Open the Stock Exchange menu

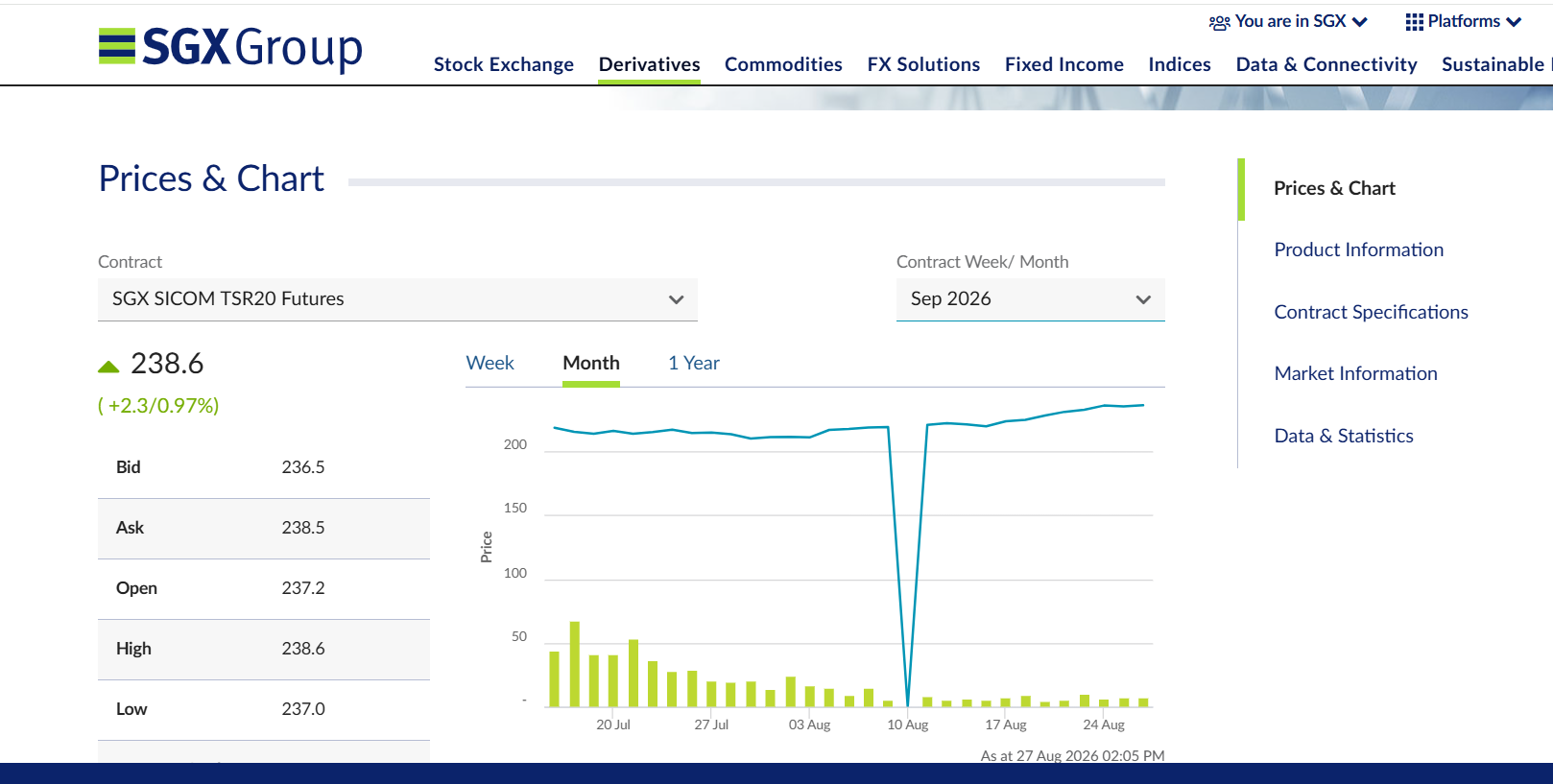tap(504, 64)
